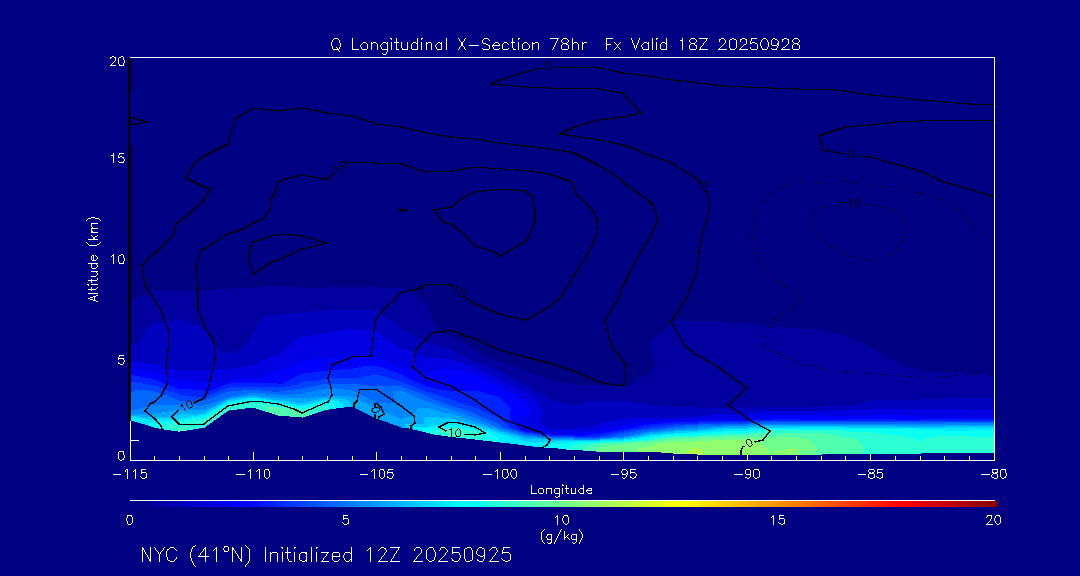Click the 15 km altitude tick label
Screen dimensions: 1080x576
click(x=115, y=159)
